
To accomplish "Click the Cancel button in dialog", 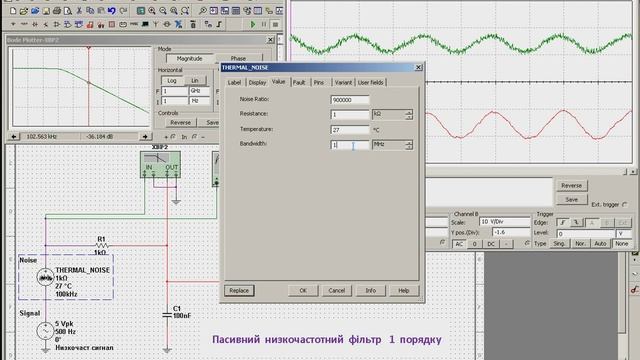I will [337, 291].
